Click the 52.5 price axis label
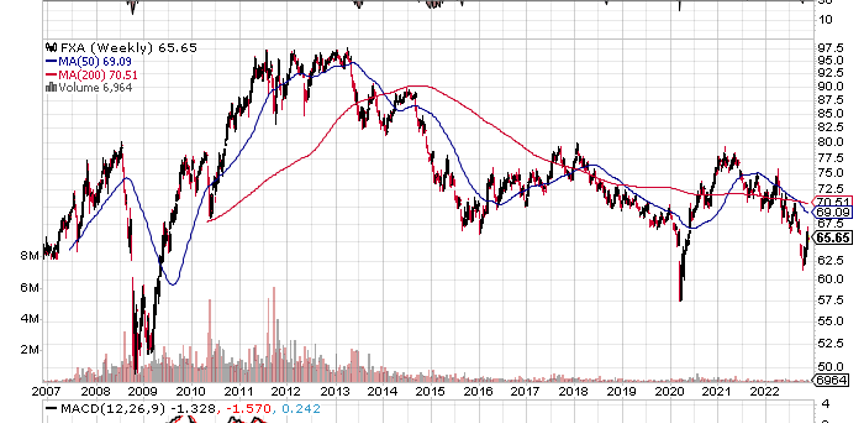Screen dimensions: 864x423 (830, 343)
